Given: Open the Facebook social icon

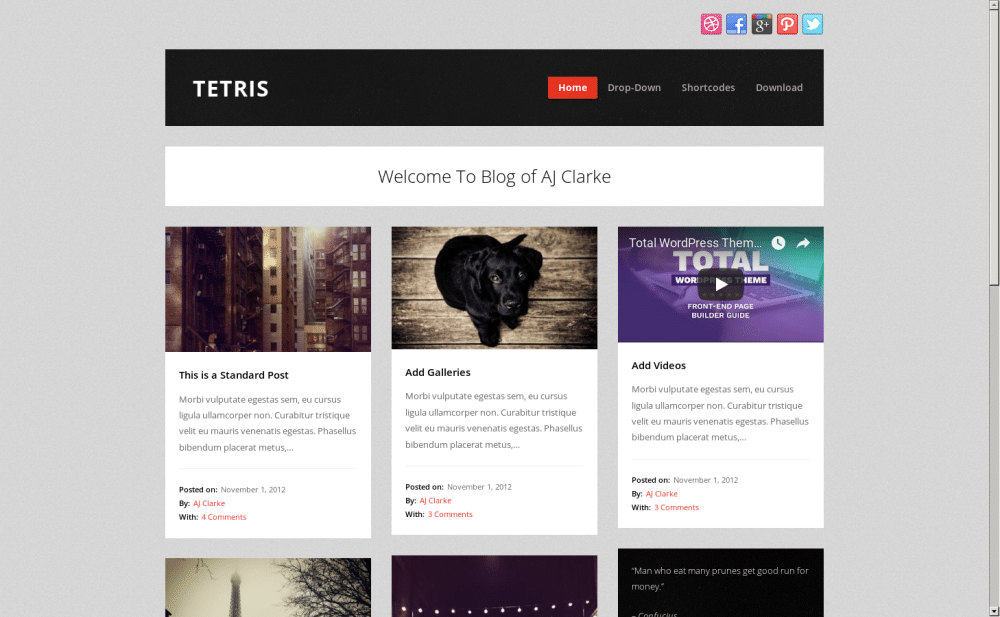Looking at the screenshot, I should pos(736,25).
